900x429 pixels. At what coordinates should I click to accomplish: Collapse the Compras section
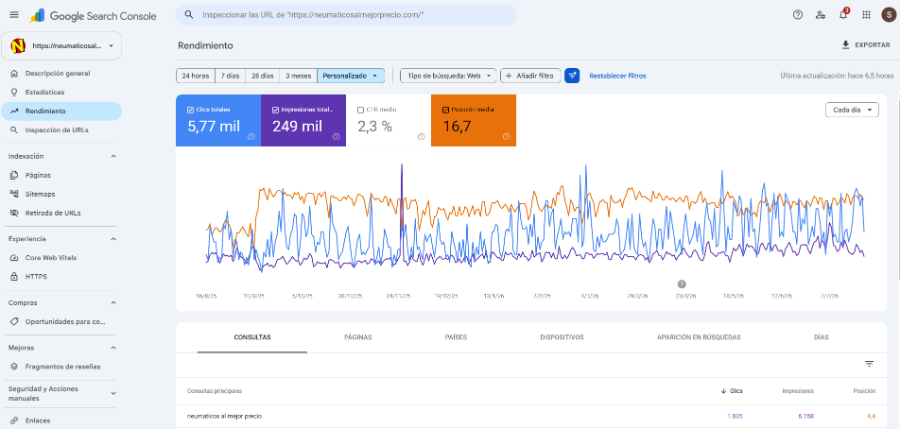point(113,303)
